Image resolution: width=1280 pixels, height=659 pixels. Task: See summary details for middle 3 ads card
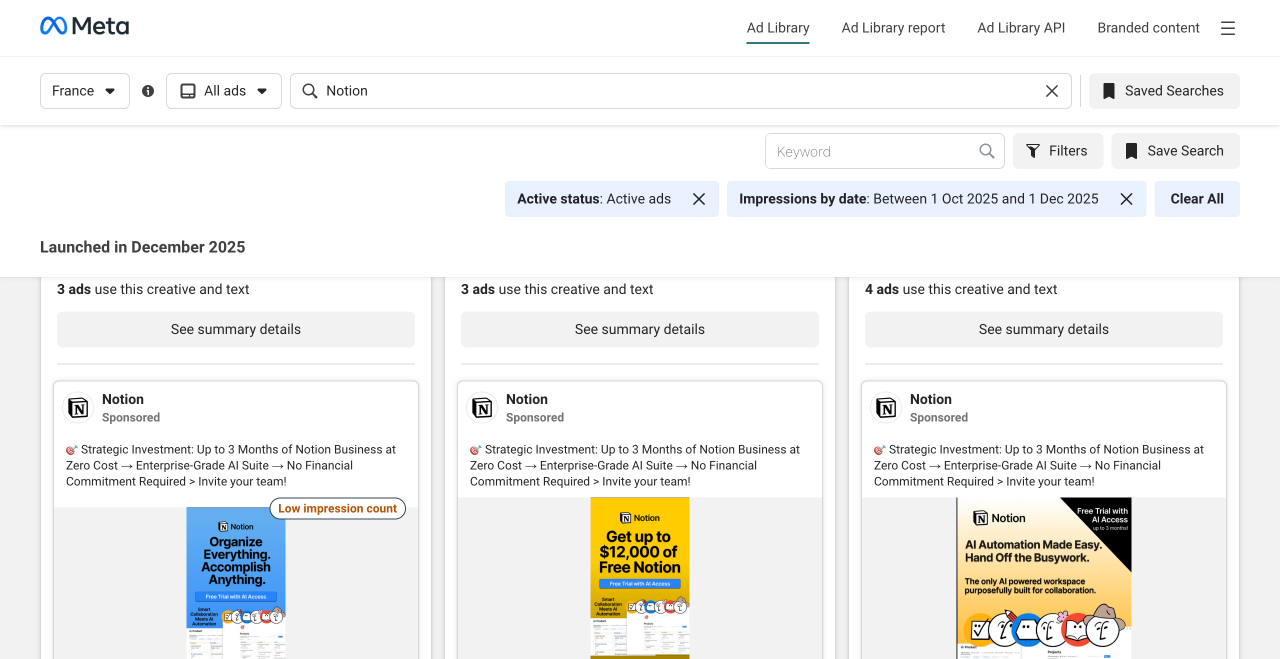click(x=640, y=329)
